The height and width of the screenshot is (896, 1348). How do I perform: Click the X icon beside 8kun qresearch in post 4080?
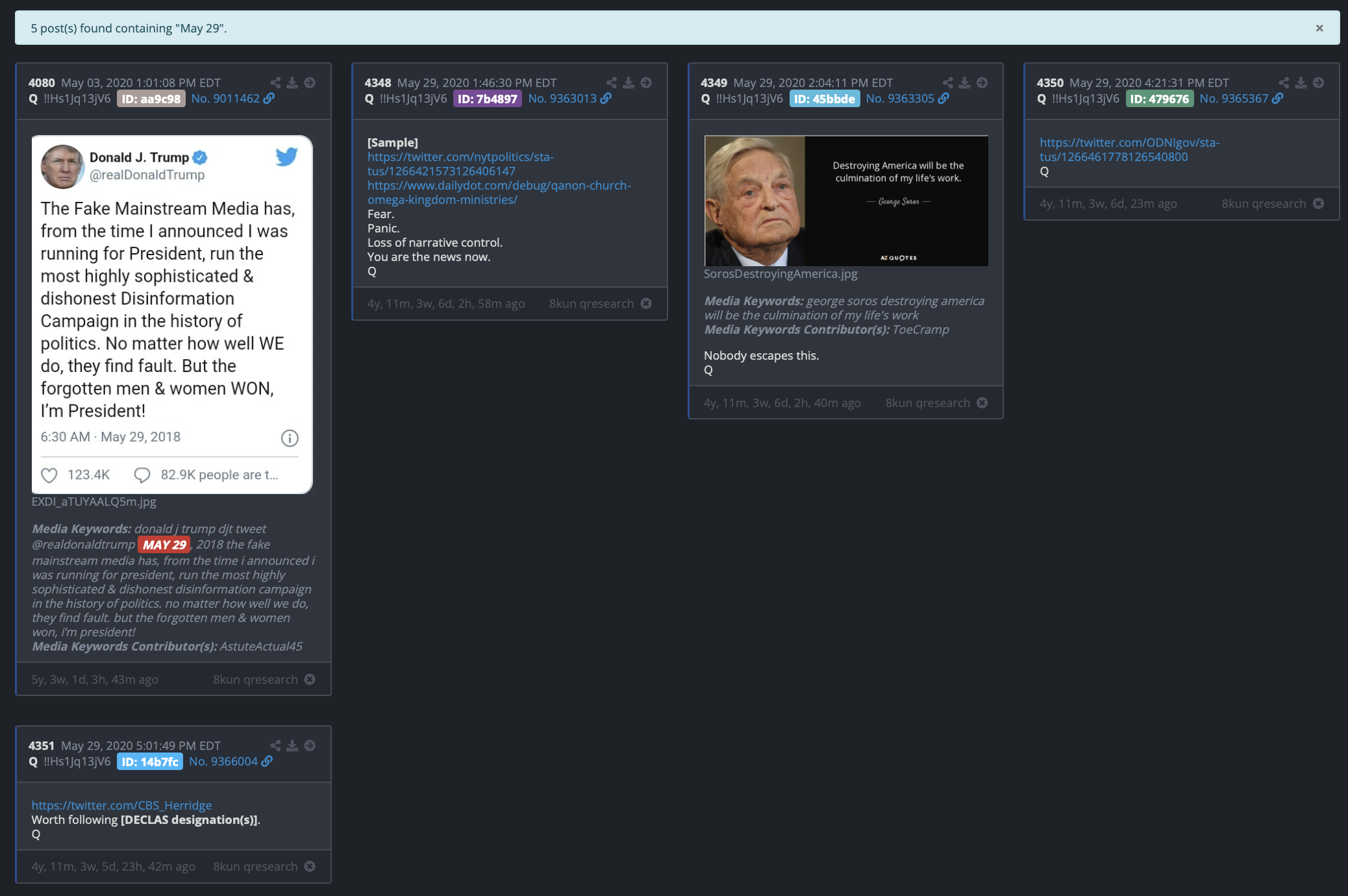tap(310, 679)
